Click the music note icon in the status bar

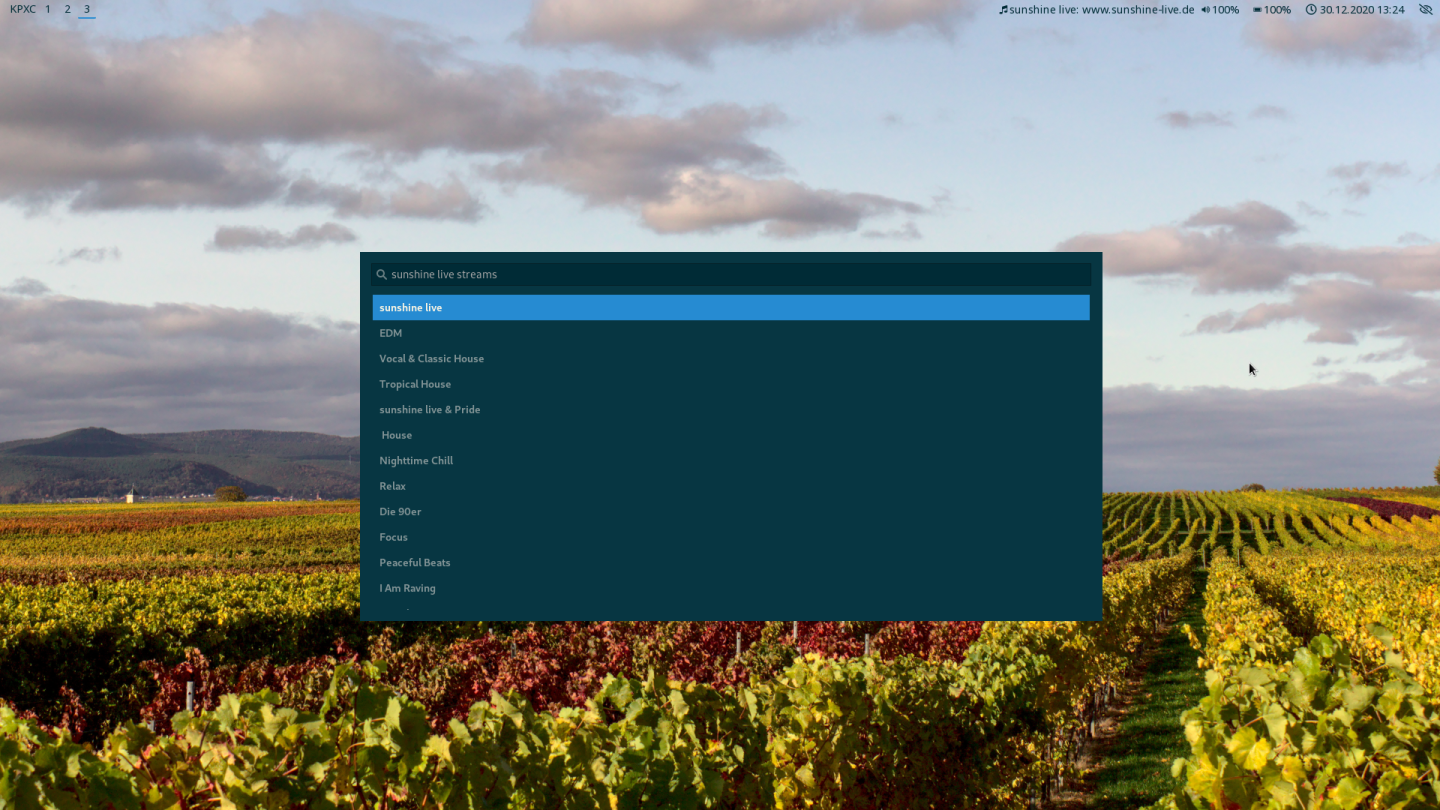1003,9
